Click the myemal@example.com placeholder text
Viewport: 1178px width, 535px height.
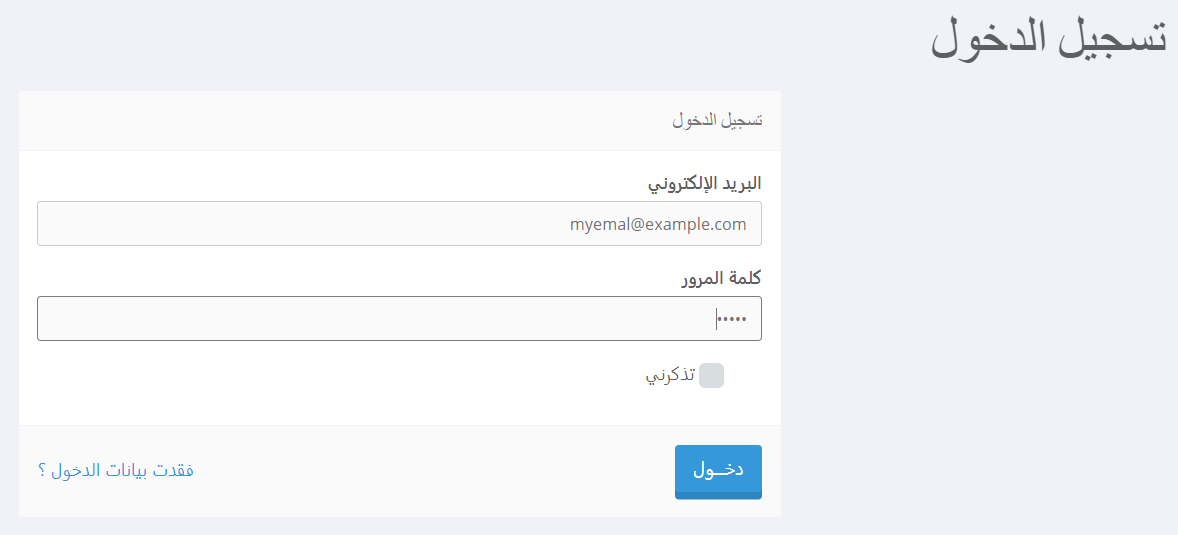tap(658, 224)
